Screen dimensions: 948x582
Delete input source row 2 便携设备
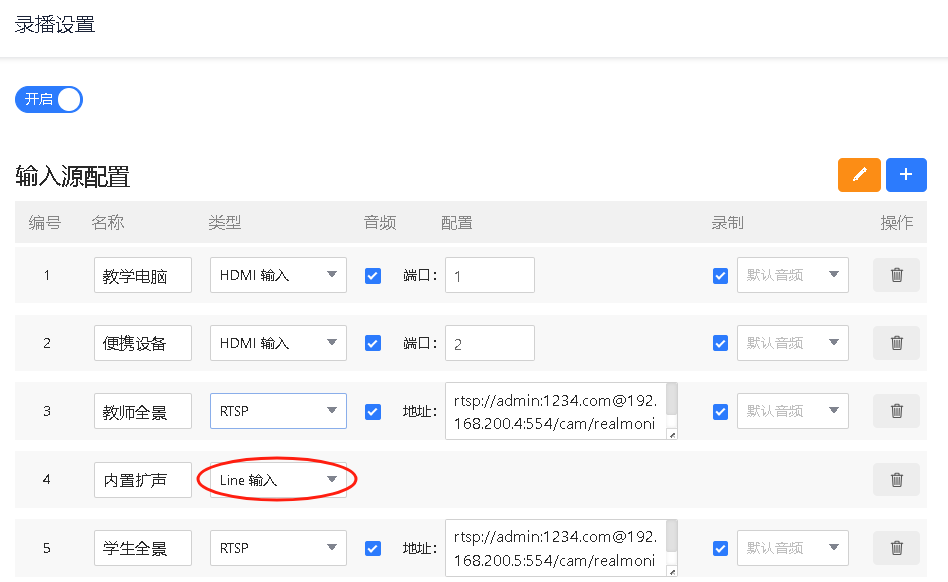[x=896, y=343]
